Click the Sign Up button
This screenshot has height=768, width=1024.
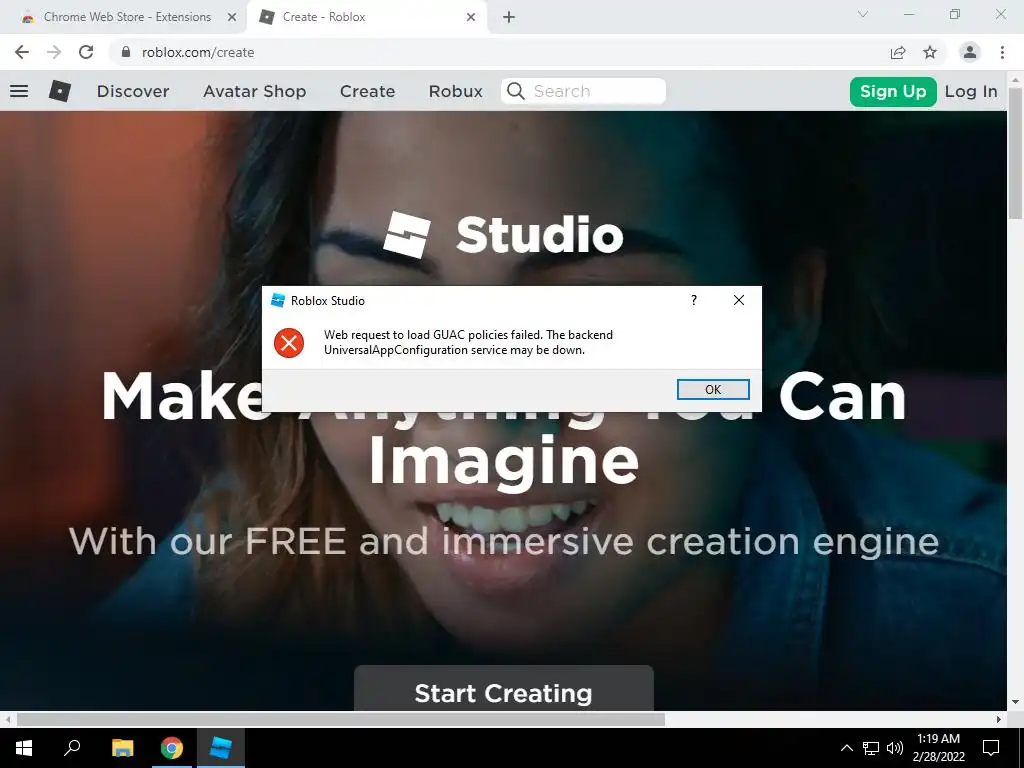893,91
